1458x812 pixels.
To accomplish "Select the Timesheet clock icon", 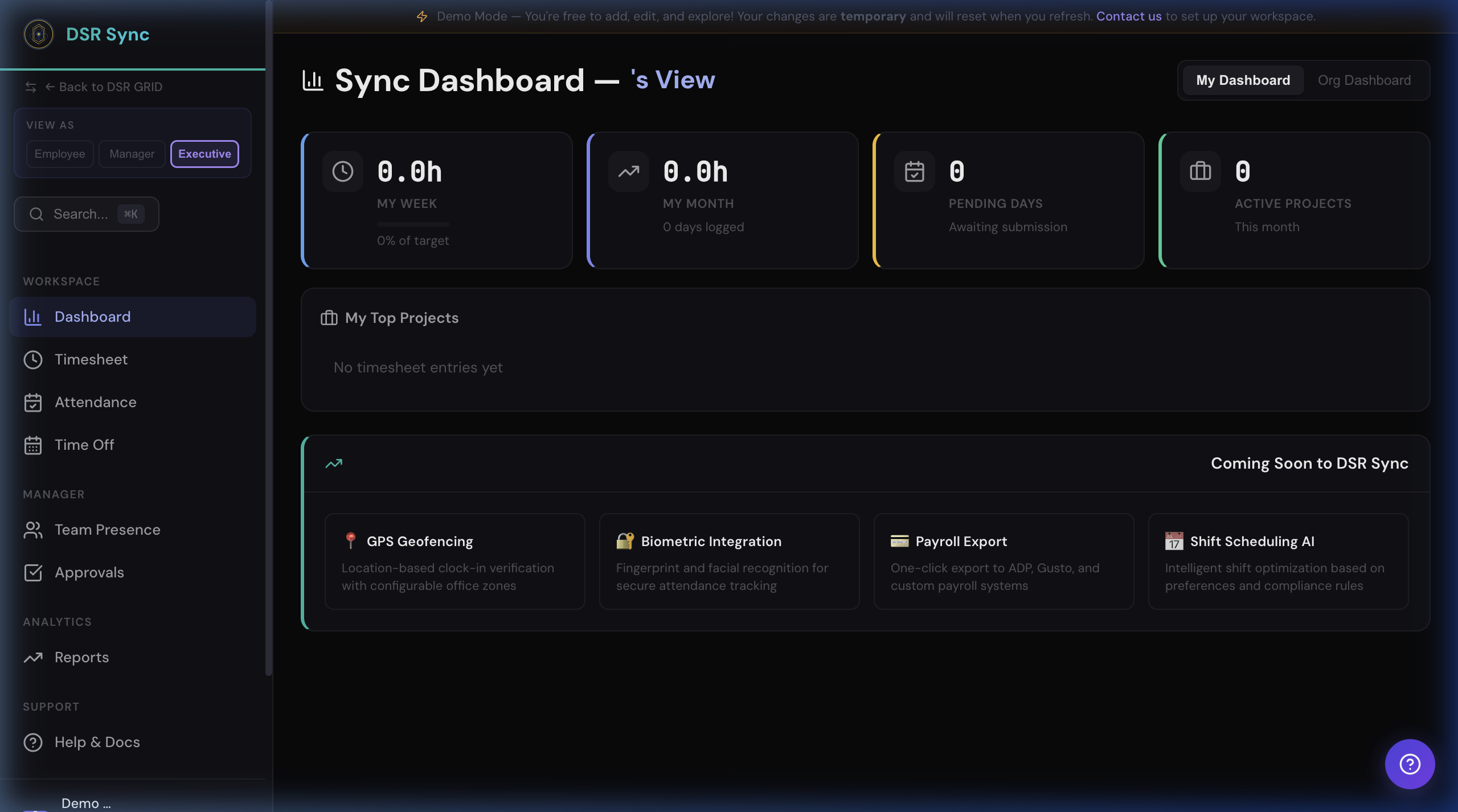I will click(x=33, y=359).
